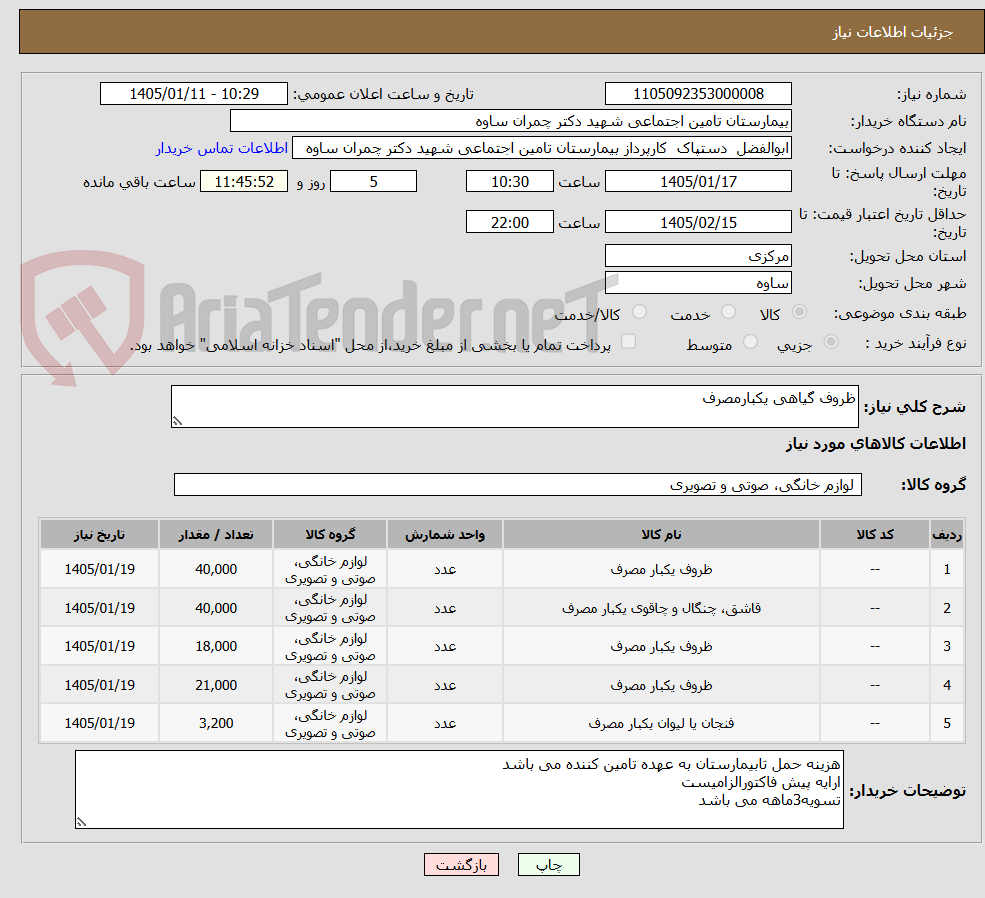The height and width of the screenshot is (898, 985).
Task: Click row 2 quantity cell 40,000
Action: 215,608
